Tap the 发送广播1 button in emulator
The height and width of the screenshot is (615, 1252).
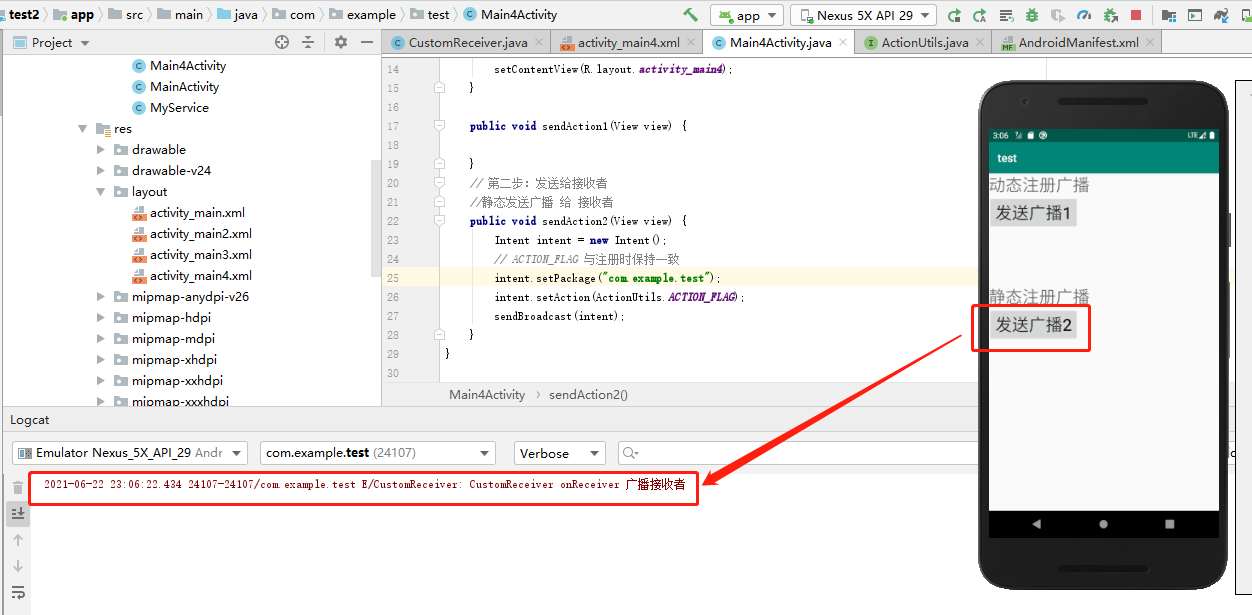click(x=1033, y=213)
